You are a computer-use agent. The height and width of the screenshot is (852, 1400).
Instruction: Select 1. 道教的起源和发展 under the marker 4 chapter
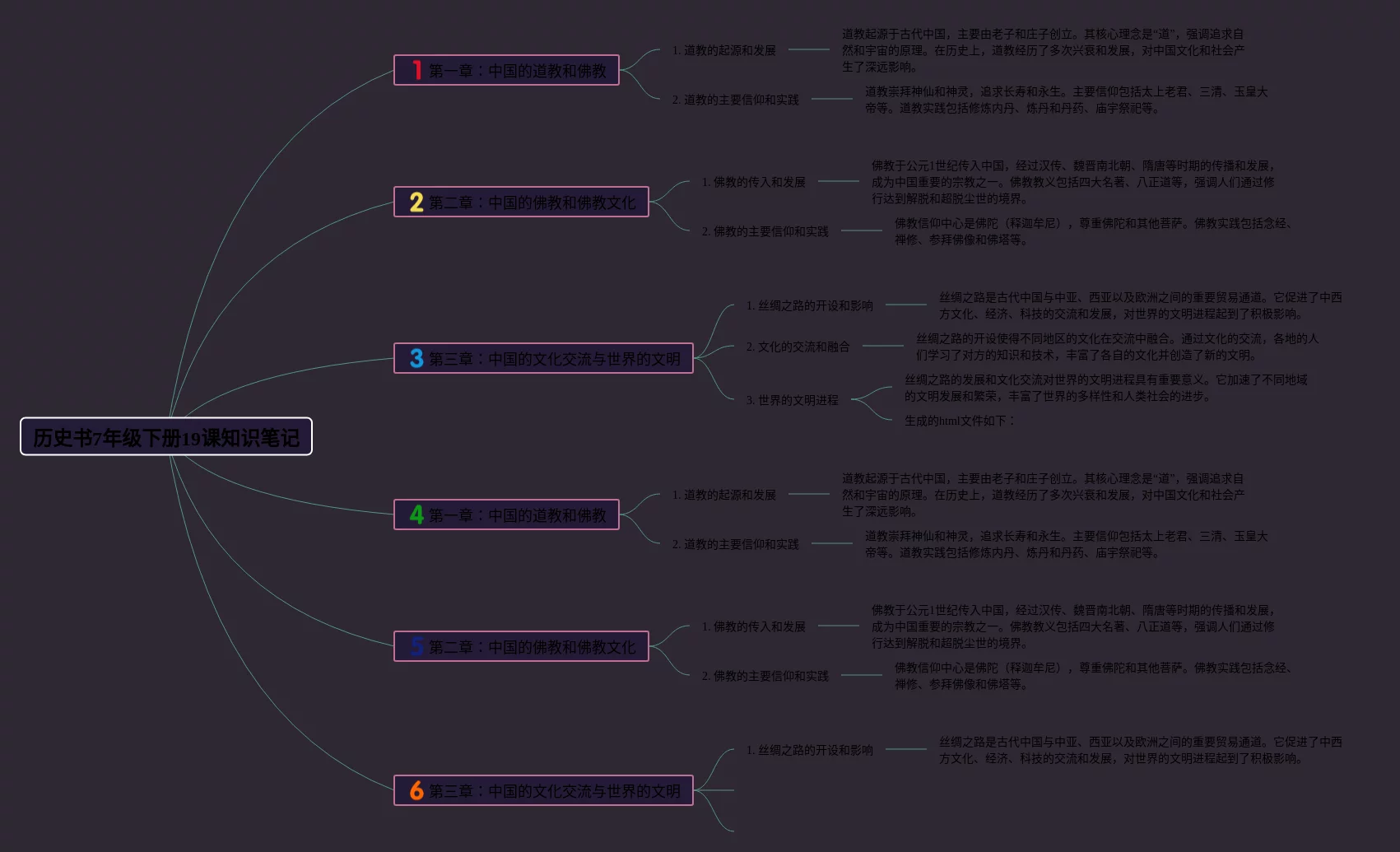coord(724,495)
